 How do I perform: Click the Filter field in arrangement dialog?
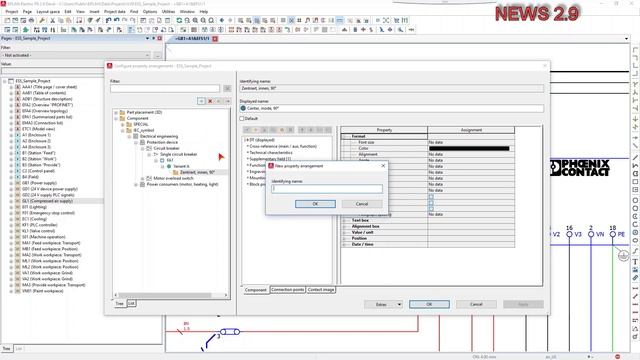click(x=165, y=88)
